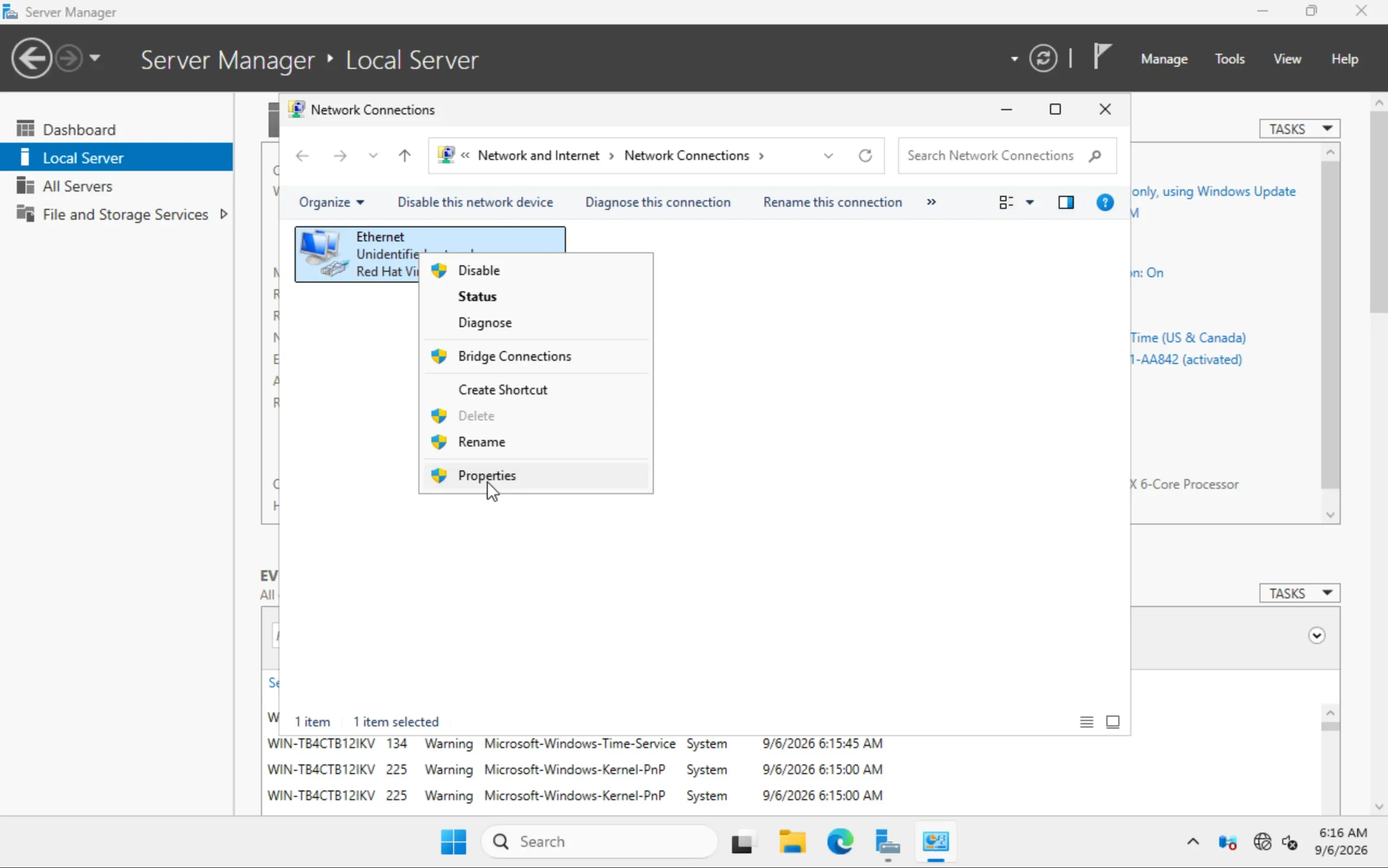Click the taskbar Search box
Viewport: 1388px width, 868px height.
coord(599,841)
